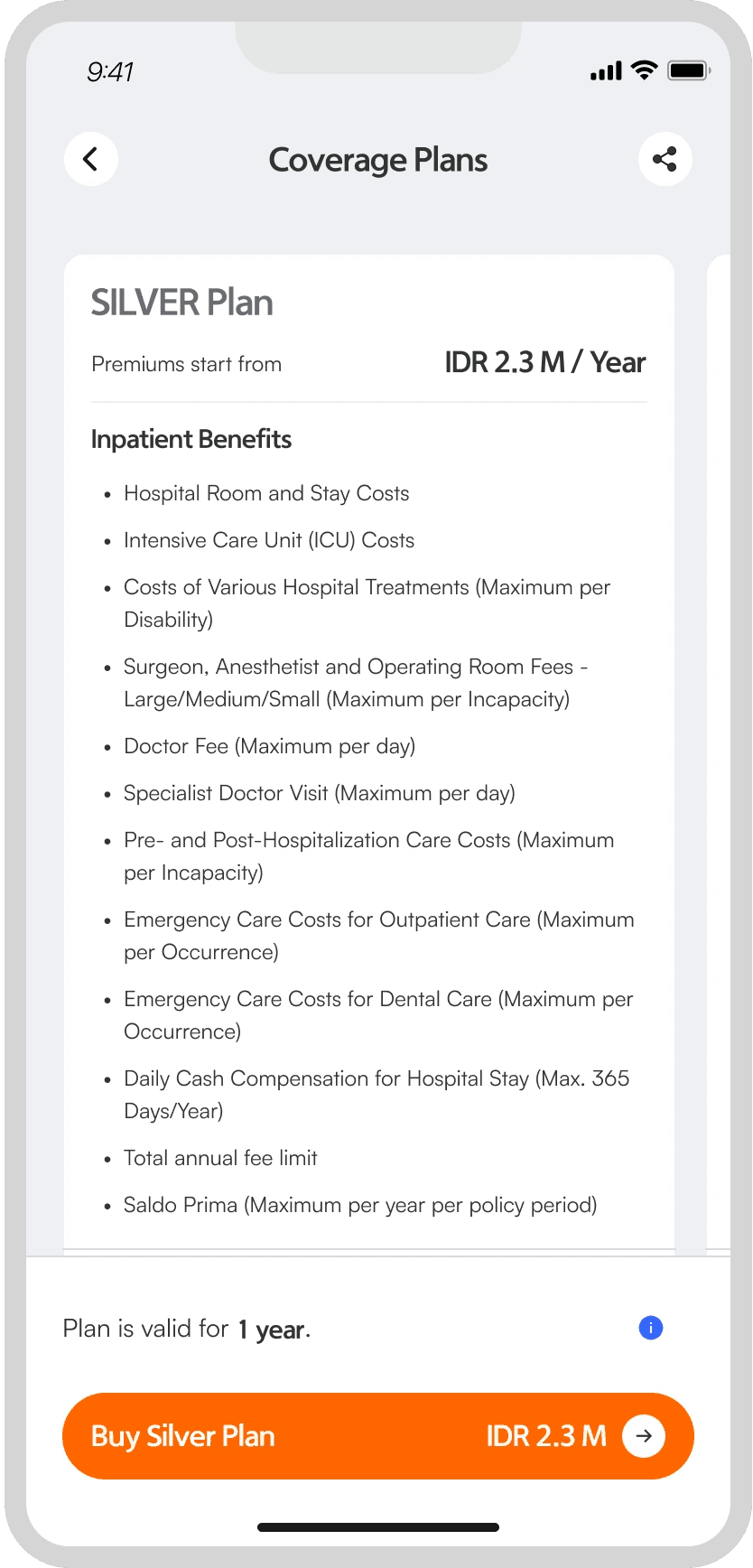The width and height of the screenshot is (753, 1568).
Task: Select the SILVER Plan heading
Action: [182, 303]
